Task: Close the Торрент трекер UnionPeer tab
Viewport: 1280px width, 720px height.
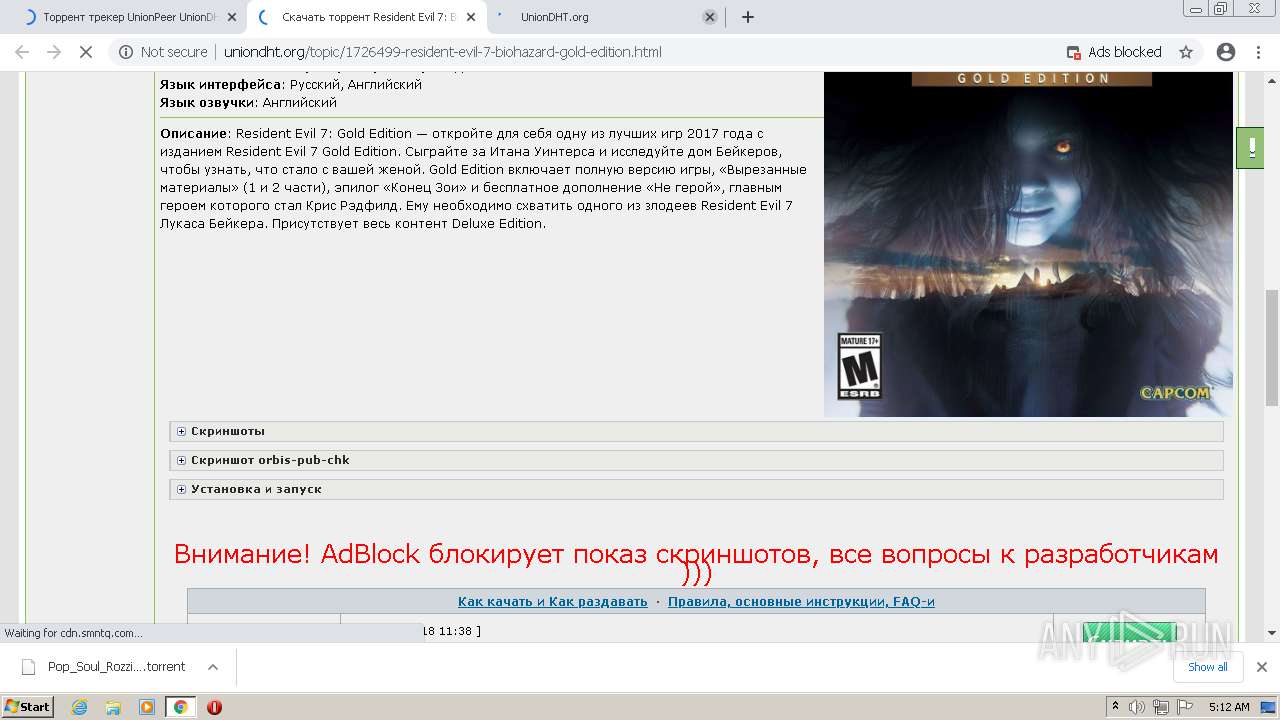Action: click(232, 17)
